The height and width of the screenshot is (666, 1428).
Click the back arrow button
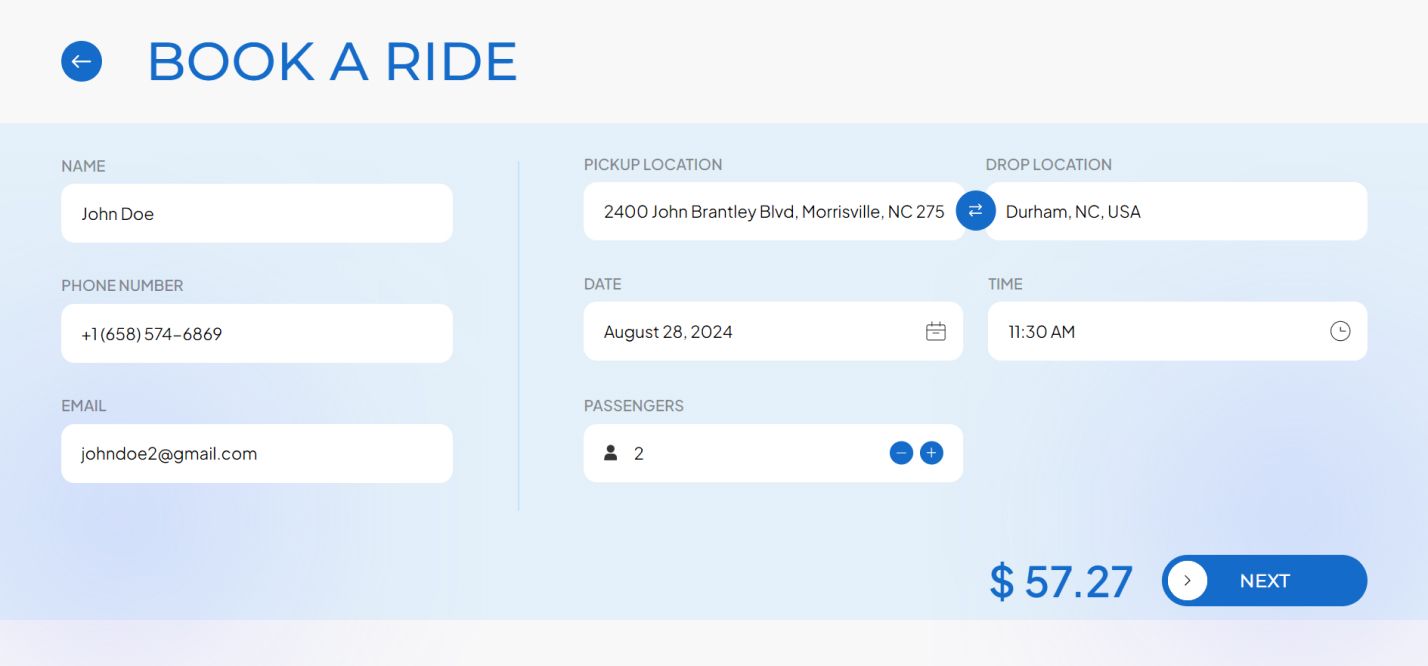(81, 61)
